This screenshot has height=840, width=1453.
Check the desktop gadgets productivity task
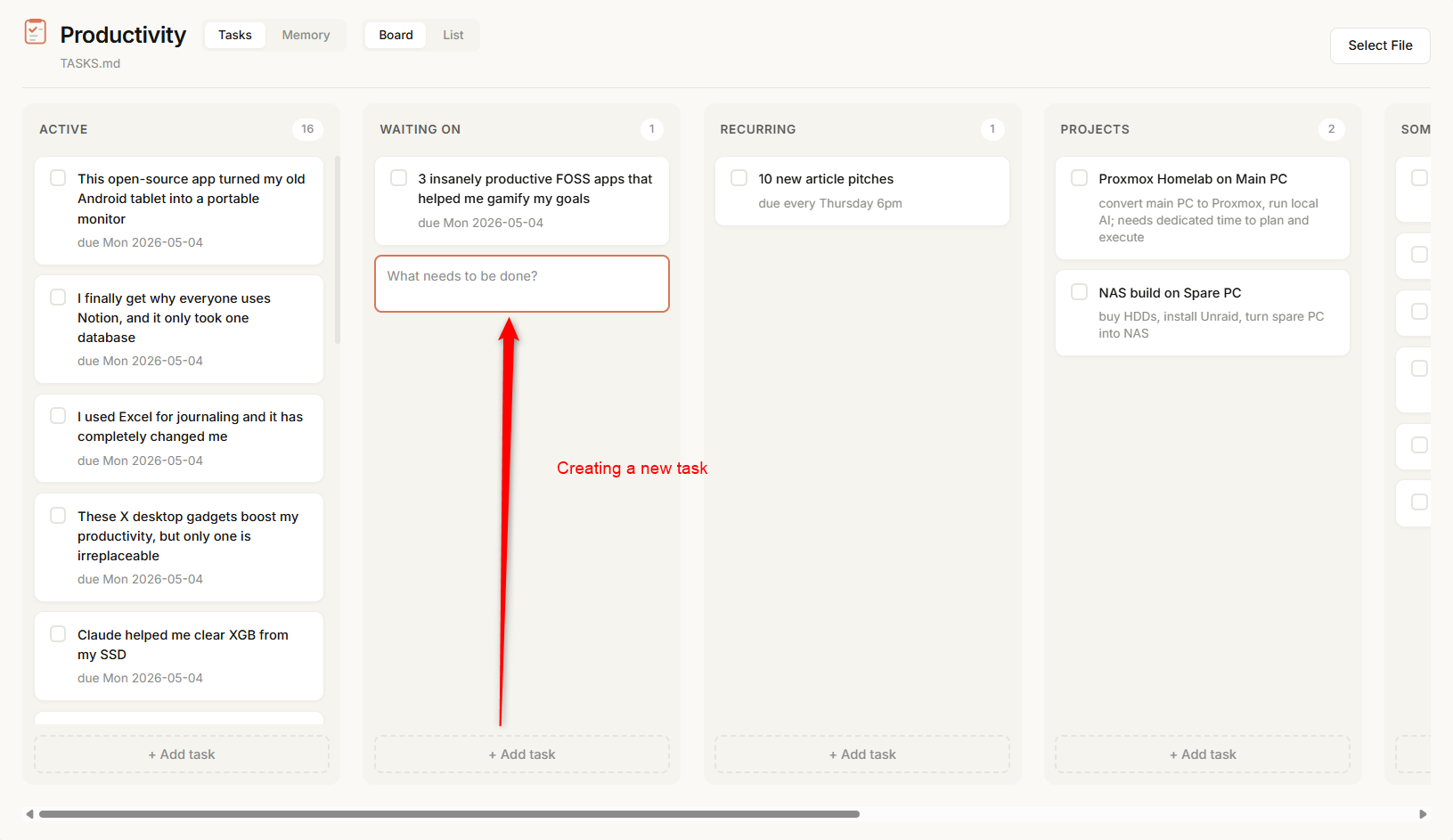[58, 516]
